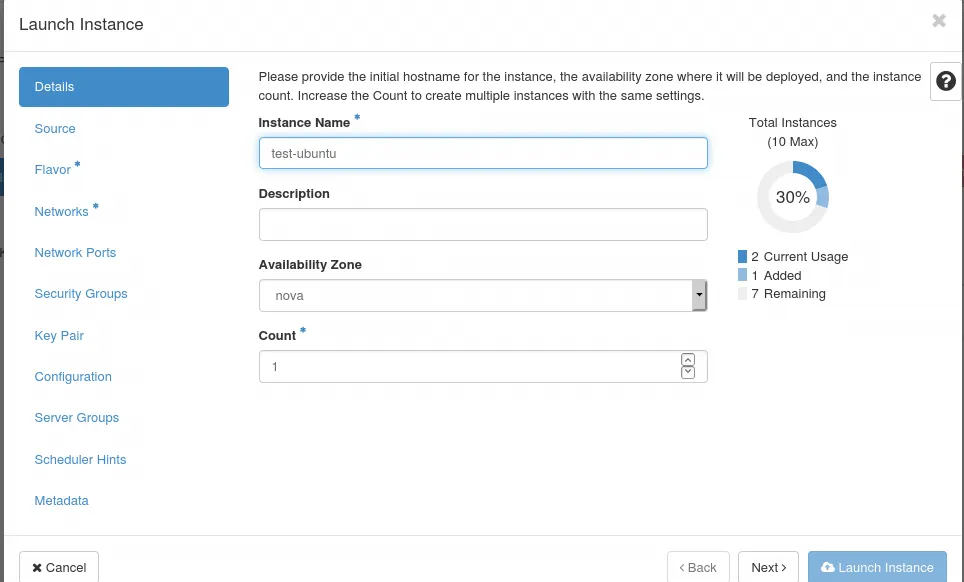Click the Cancel button

[x=59, y=567]
